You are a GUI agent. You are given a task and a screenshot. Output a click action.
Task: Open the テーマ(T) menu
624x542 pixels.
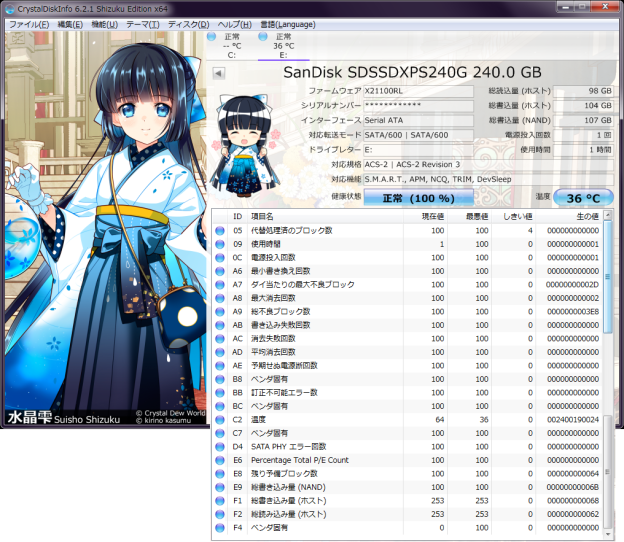tap(142, 24)
